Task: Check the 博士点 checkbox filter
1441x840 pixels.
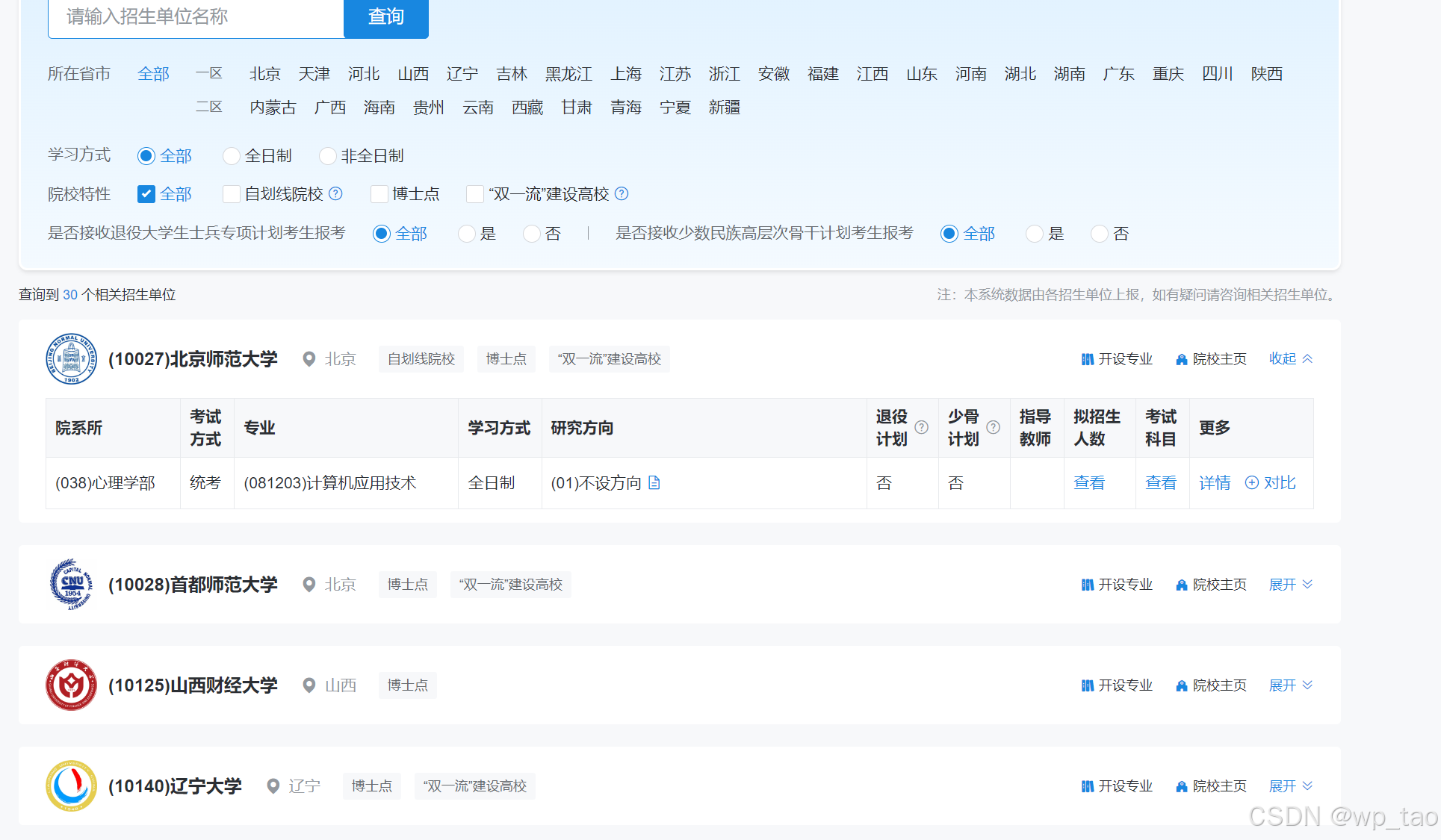Action: (x=379, y=194)
